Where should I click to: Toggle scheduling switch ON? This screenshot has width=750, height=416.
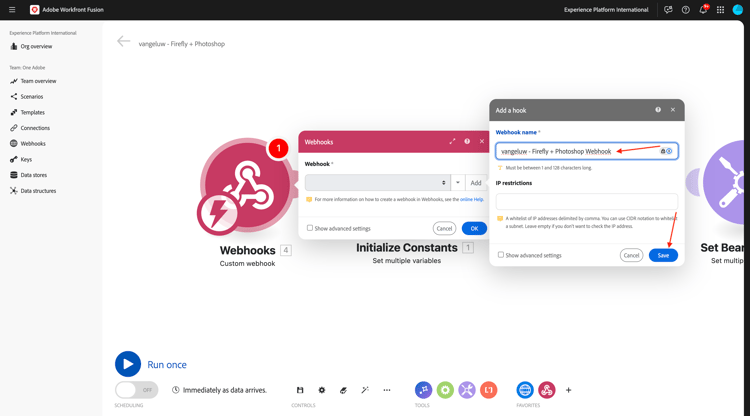[136, 390]
